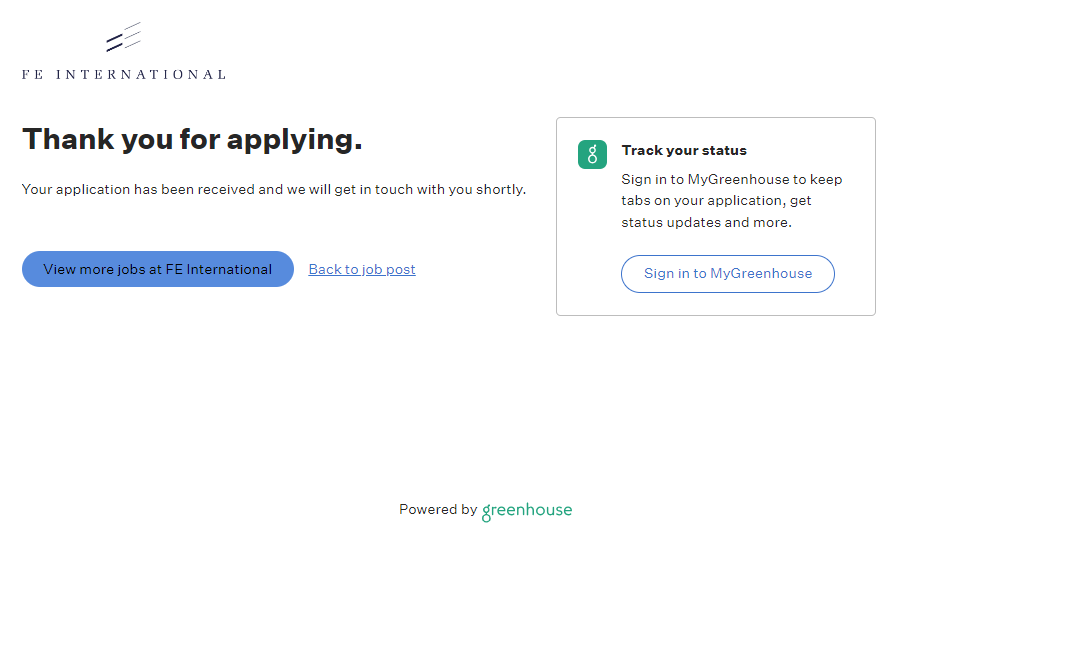Click the word "FE" in the header wordmark
Screen dimensions: 1078x652
(x=33, y=74)
